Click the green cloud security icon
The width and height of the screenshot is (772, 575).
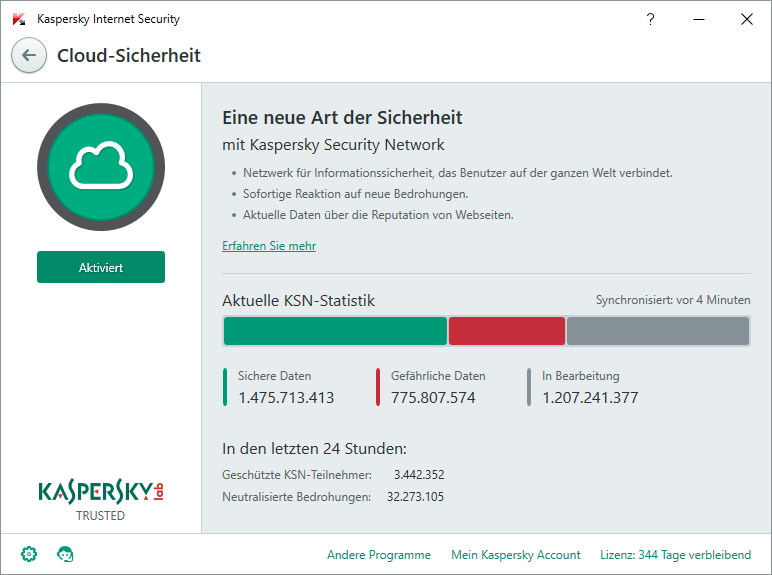[x=101, y=167]
